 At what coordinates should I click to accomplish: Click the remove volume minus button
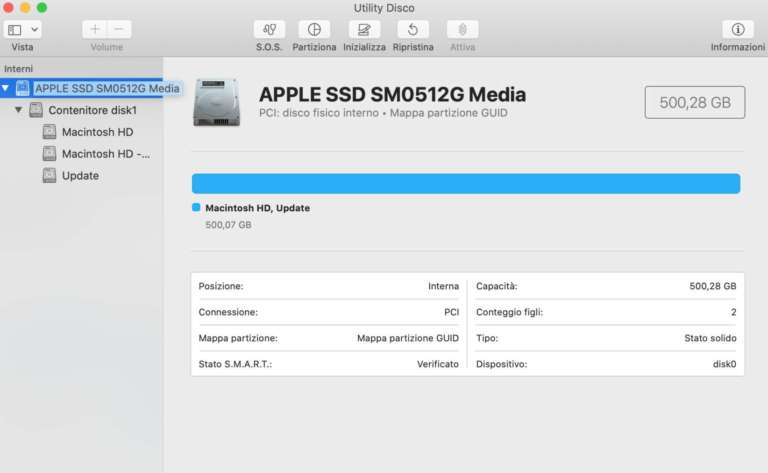(119, 29)
